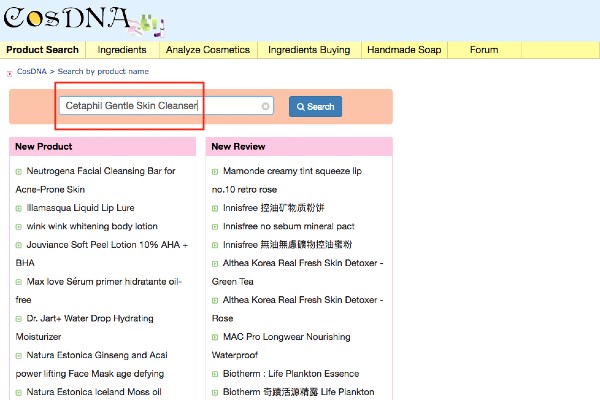The width and height of the screenshot is (600, 400).
Task: Click plus icon beside Biotherm 奇蹟活源精露
Action: pos(215,393)
